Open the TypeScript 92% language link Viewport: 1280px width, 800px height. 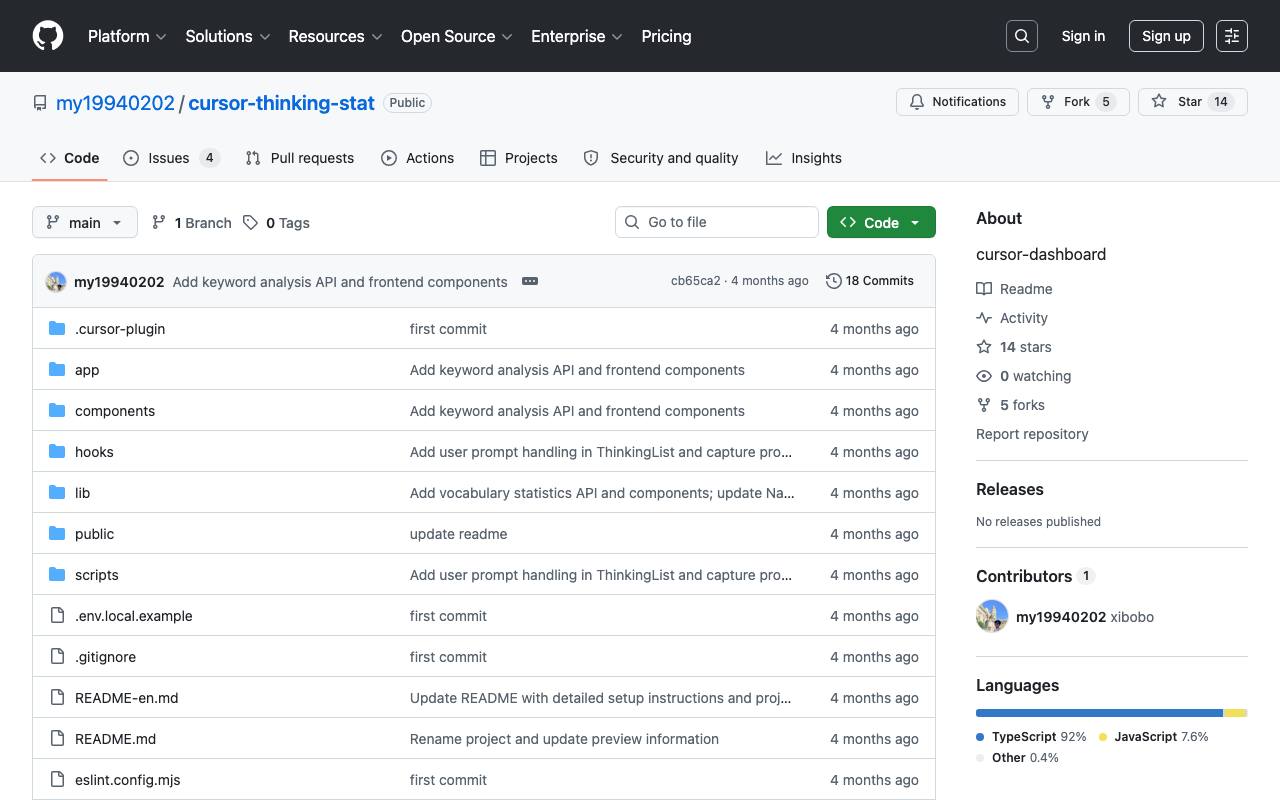point(1032,736)
